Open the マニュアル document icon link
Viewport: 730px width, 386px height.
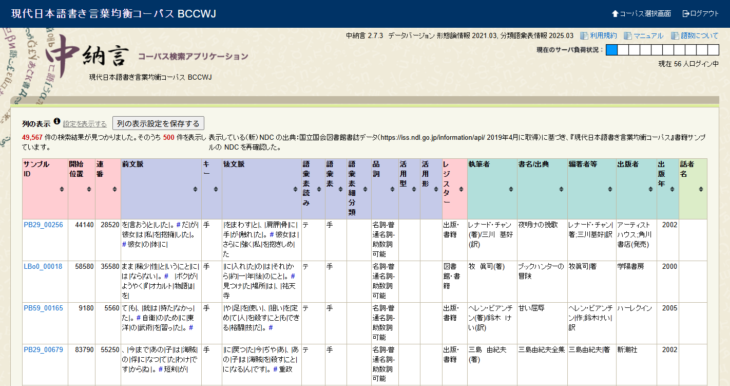[628, 35]
